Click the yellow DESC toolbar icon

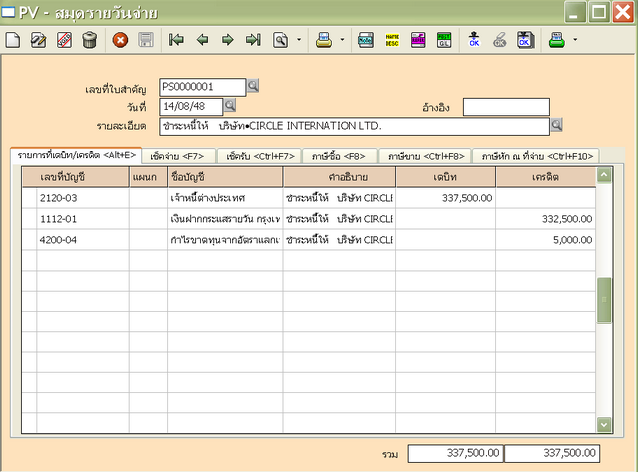click(x=392, y=41)
